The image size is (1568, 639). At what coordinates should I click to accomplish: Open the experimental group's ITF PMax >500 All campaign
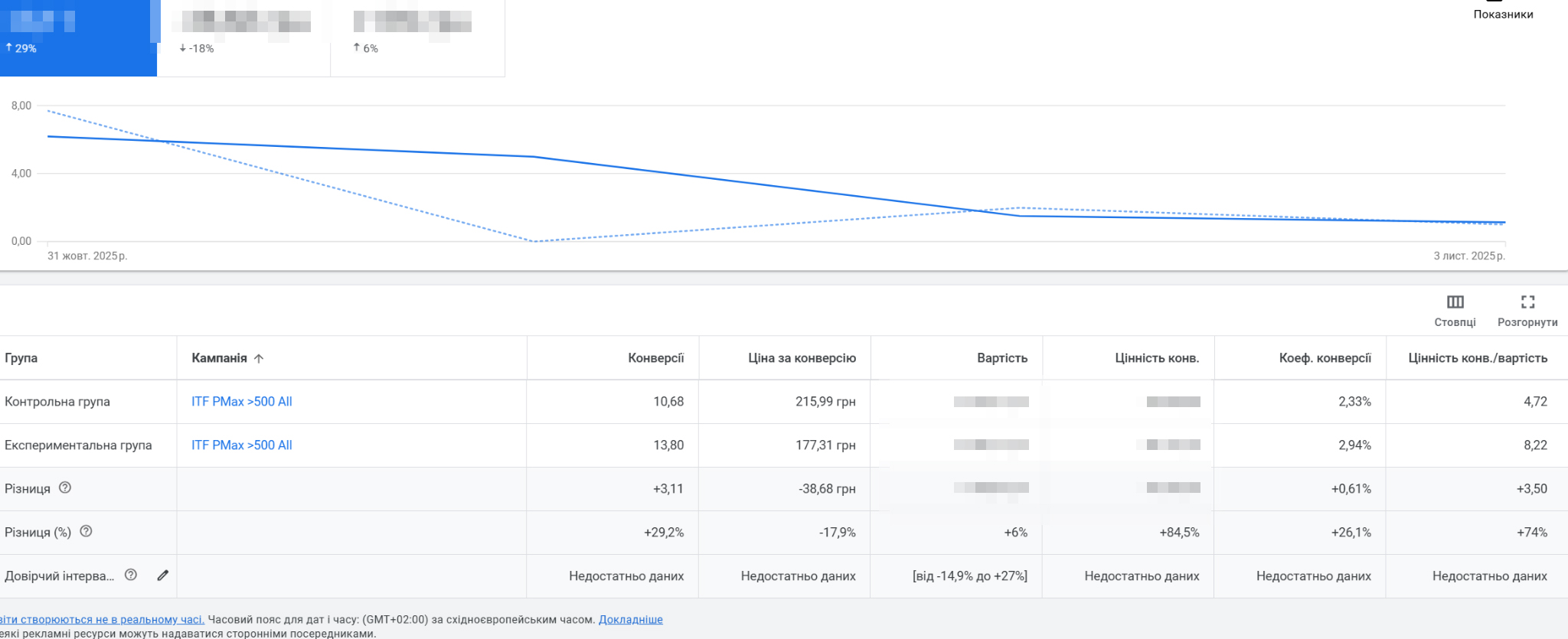pos(242,445)
